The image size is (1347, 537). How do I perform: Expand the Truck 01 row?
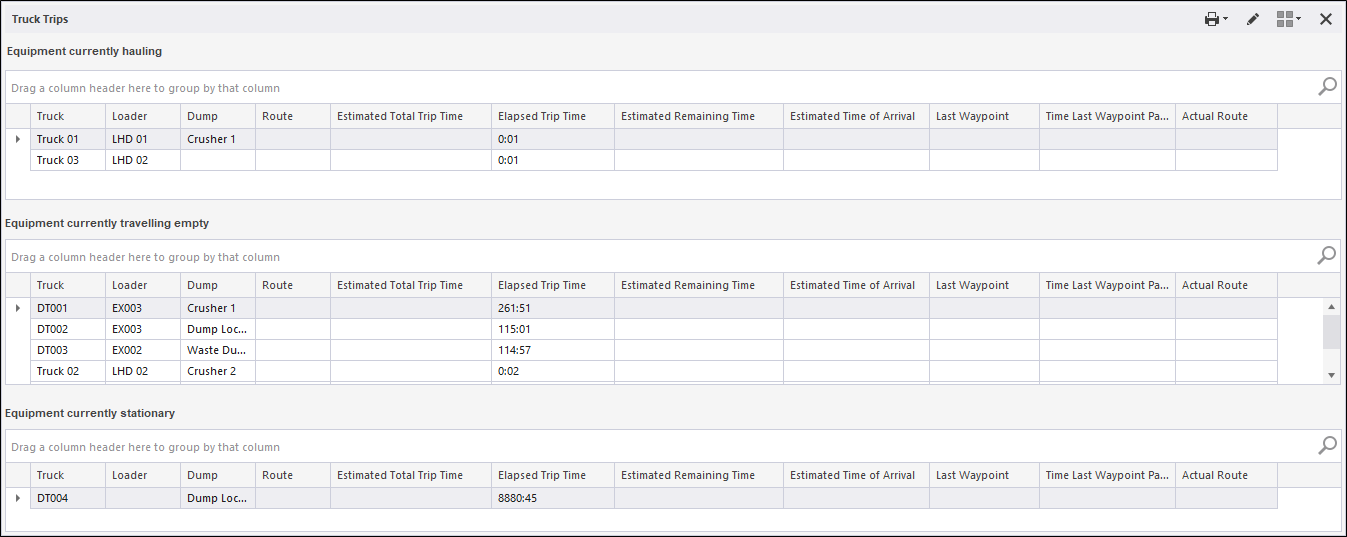coord(18,139)
